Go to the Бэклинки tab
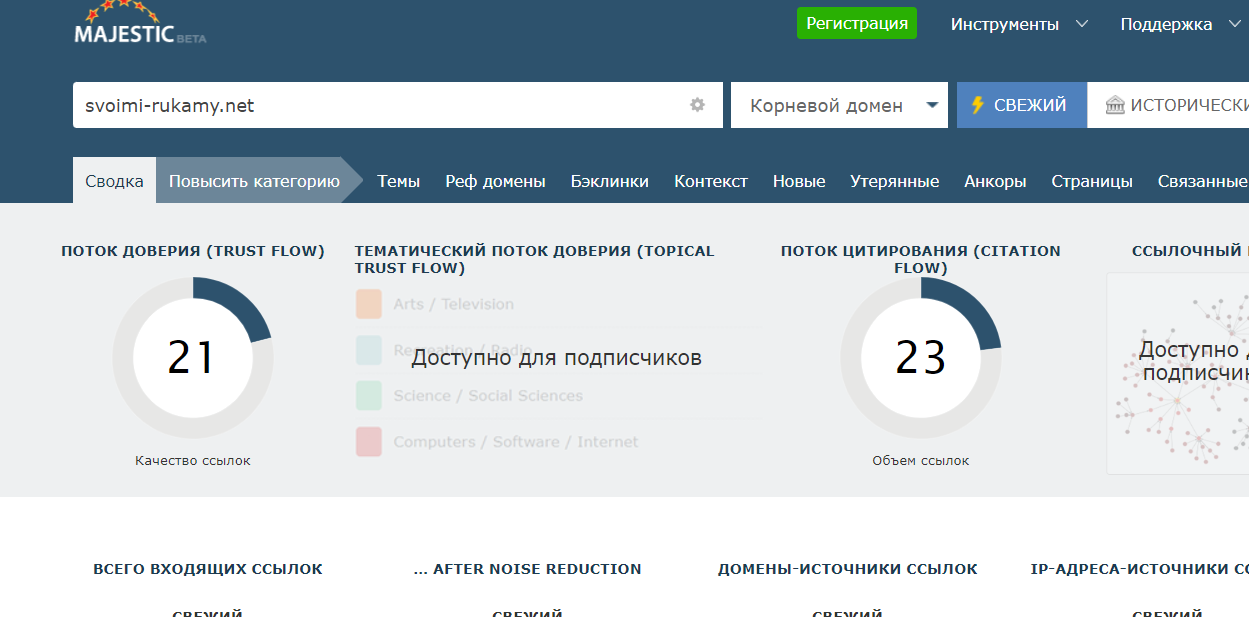Image resolution: width=1249 pixels, height=617 pixels. 610,181
